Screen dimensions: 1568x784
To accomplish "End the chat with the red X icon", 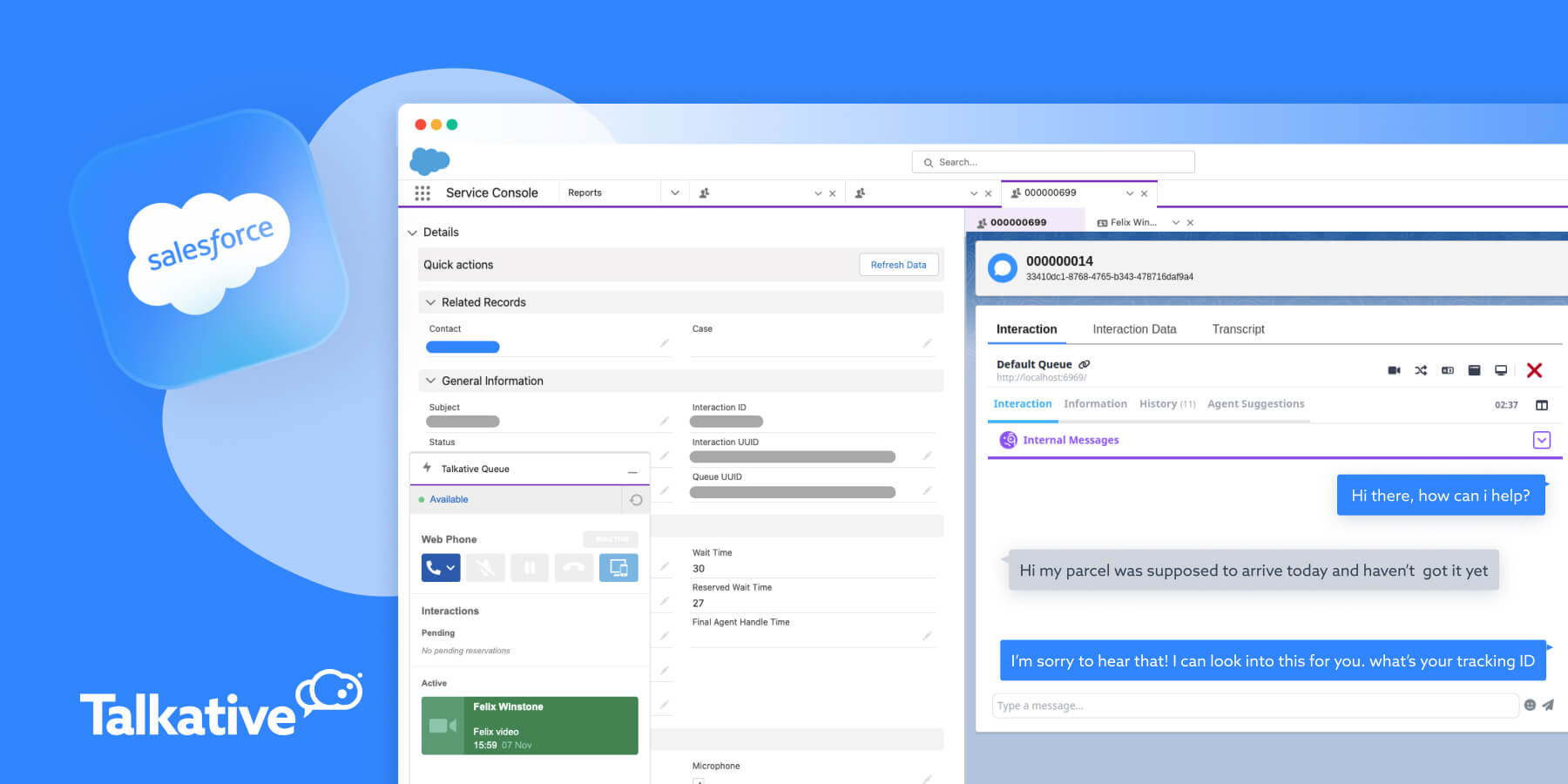I will tap(1536, 370).
